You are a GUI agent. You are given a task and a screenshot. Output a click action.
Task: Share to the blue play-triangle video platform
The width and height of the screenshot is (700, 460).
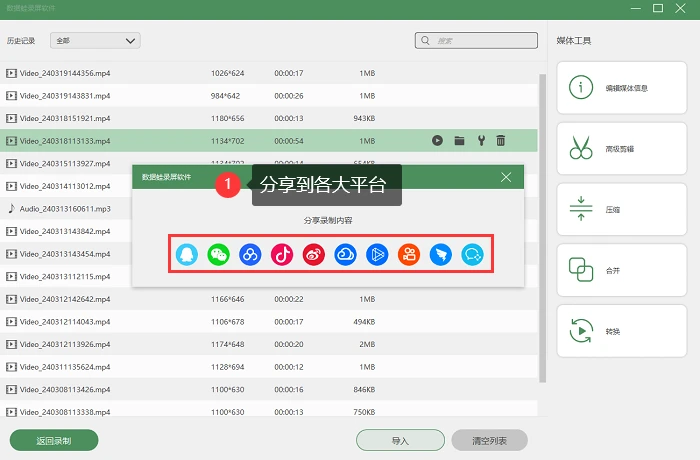pos(377,255)
